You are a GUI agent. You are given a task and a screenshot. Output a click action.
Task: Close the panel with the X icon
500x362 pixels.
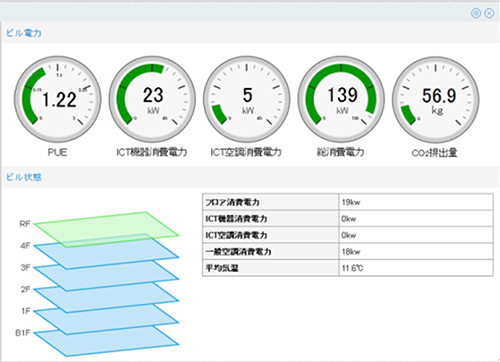pos(489,13)
